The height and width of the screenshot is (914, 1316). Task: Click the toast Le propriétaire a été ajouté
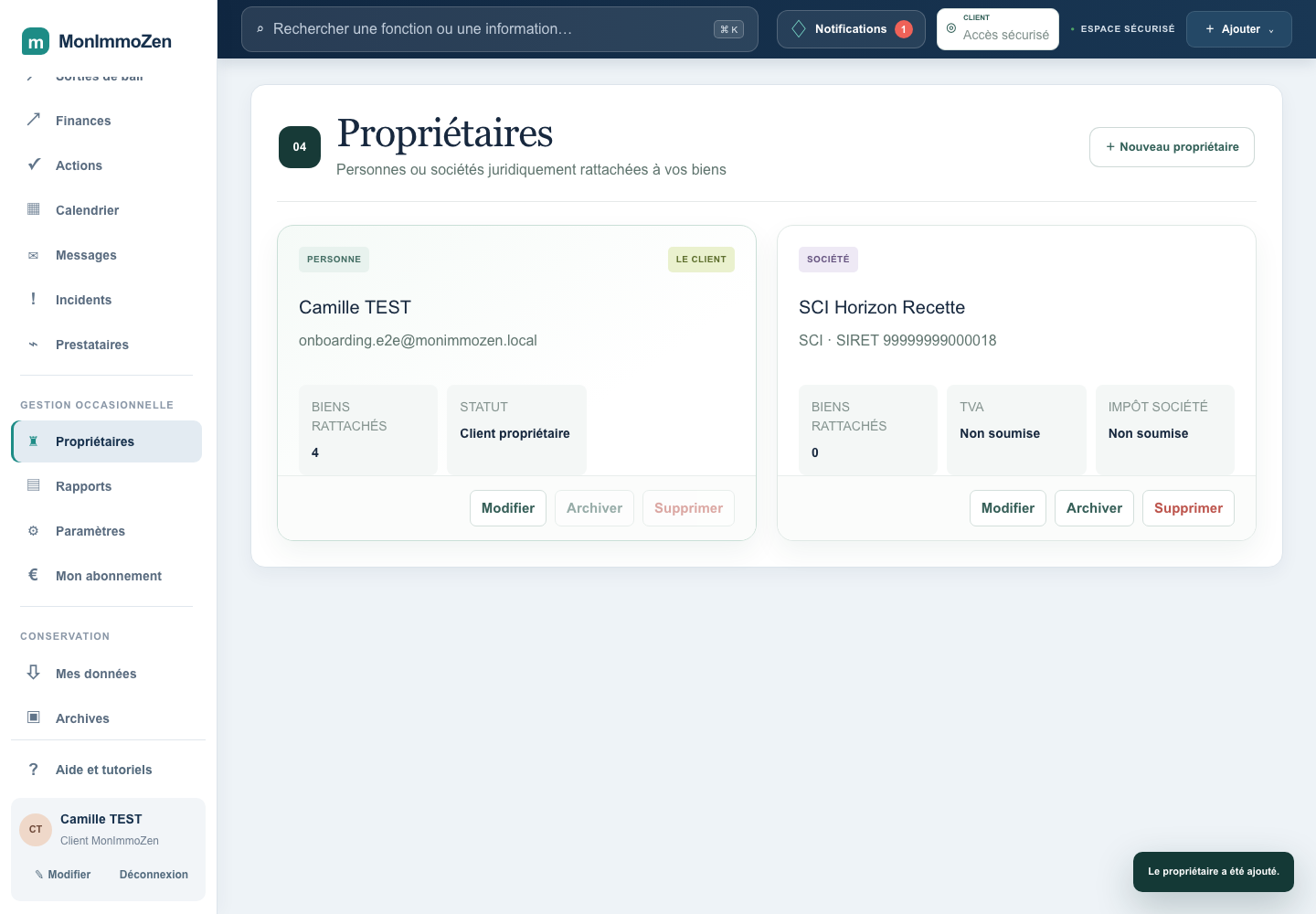click(1214, 872)
